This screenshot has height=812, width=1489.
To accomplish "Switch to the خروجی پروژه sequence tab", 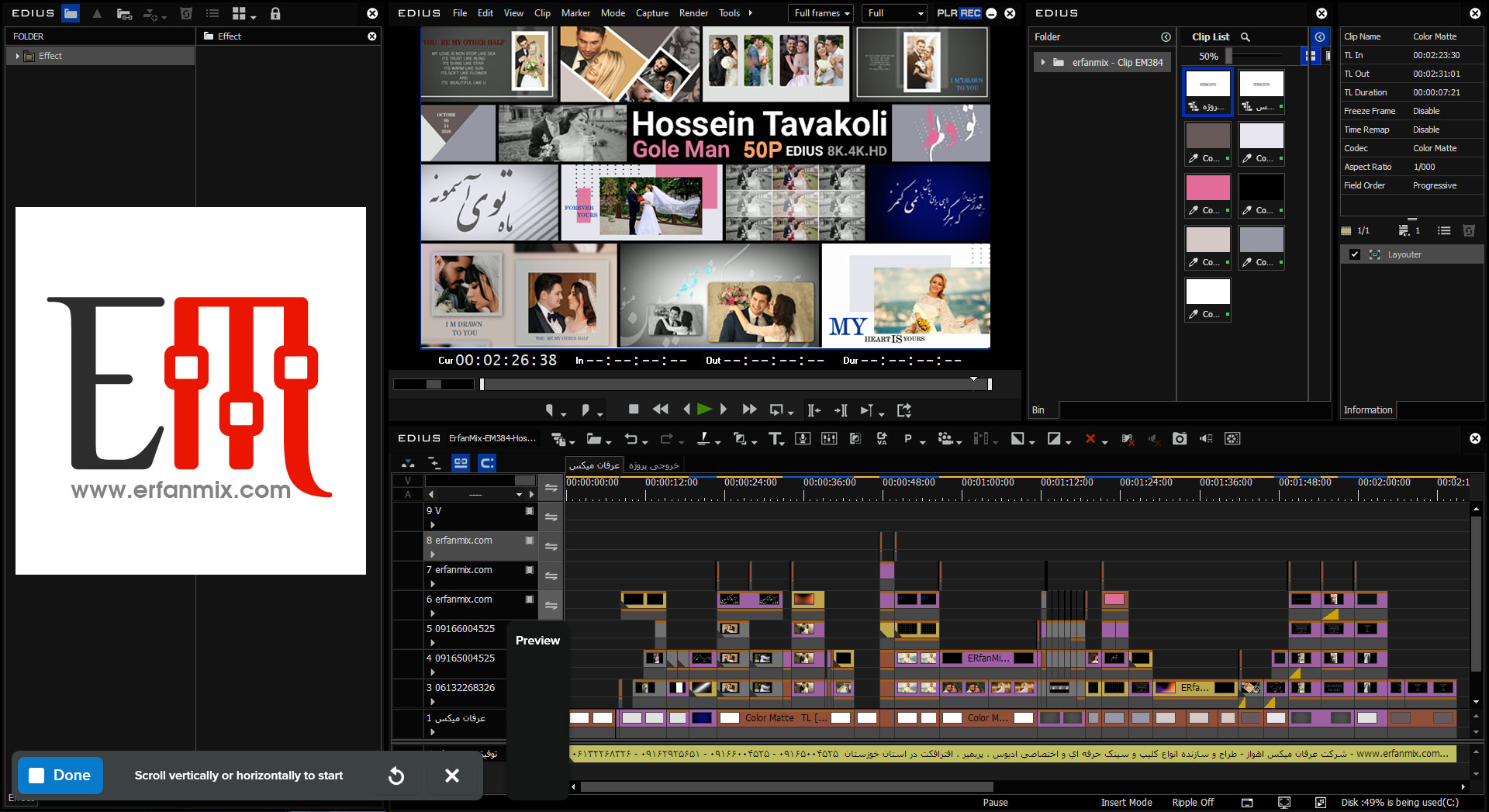I will (653, 465).
